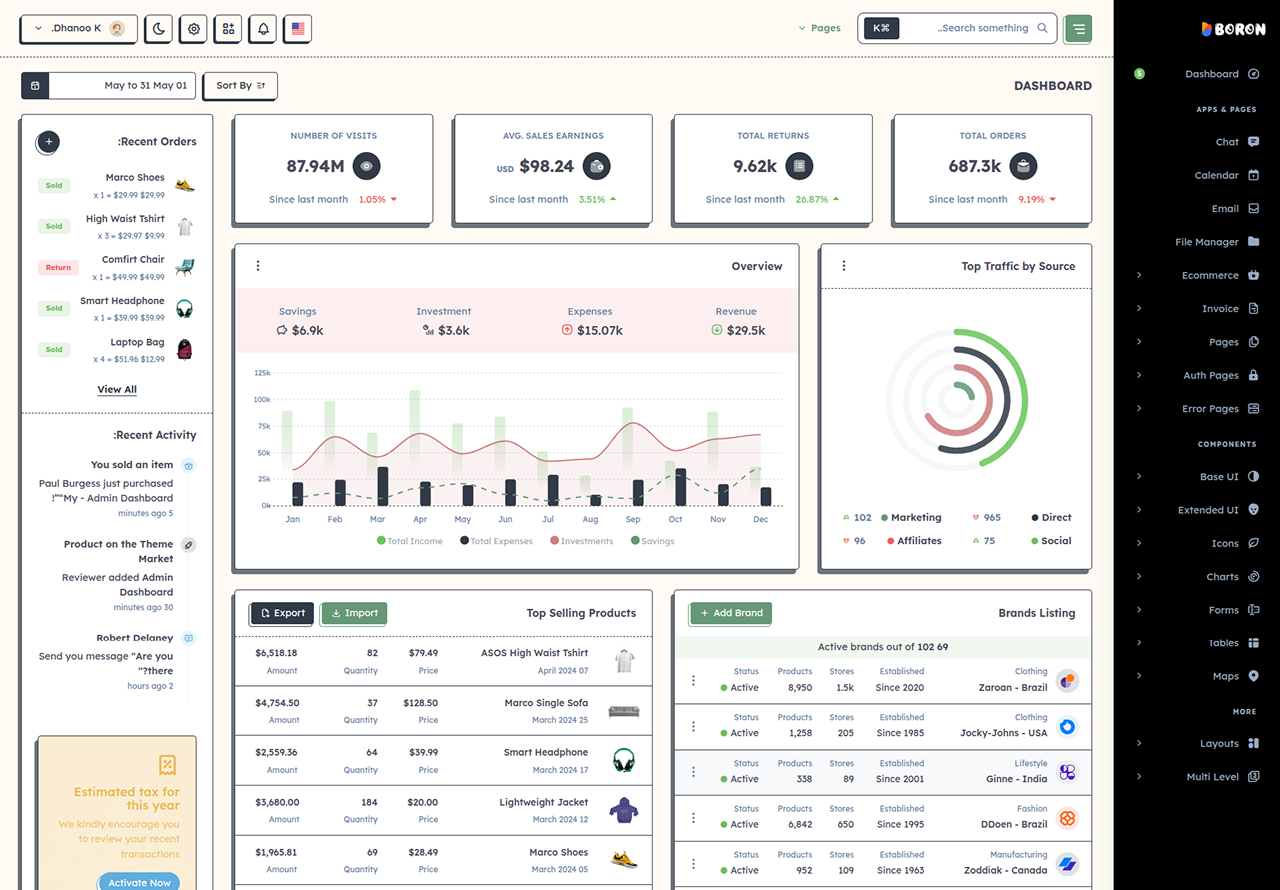Toggle dark mode with the moon icon
Viewport: 1280px width, 890px height.
[159, 29]
